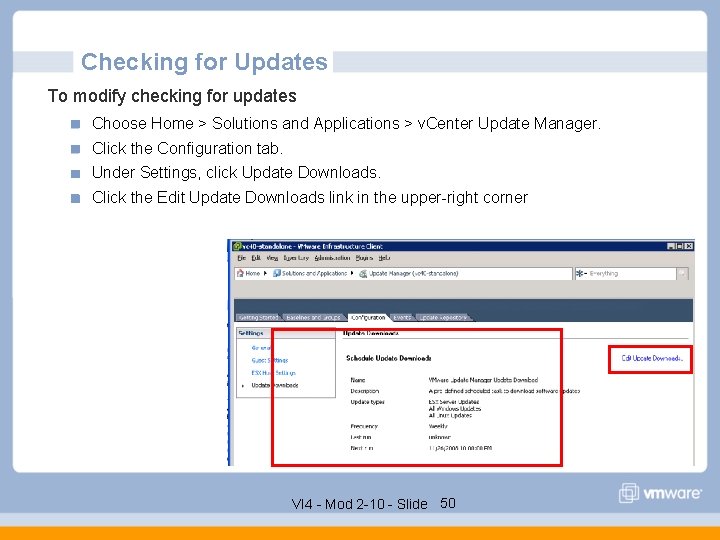Image resolution: width=720 pixels, height=540 pixels.
Task: Open the View menu
Action: pyautogui.click(x=272, y=258)
